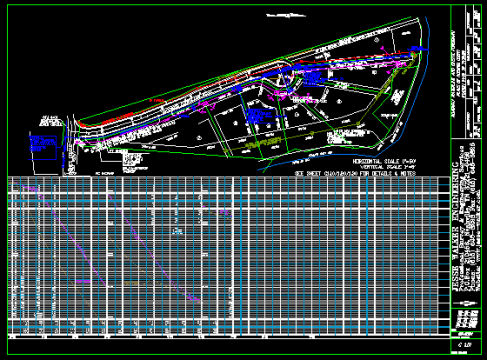Click the JESSE WALKER ENGINEERING title text
487x360 pixels.
(x=456, y=227)
